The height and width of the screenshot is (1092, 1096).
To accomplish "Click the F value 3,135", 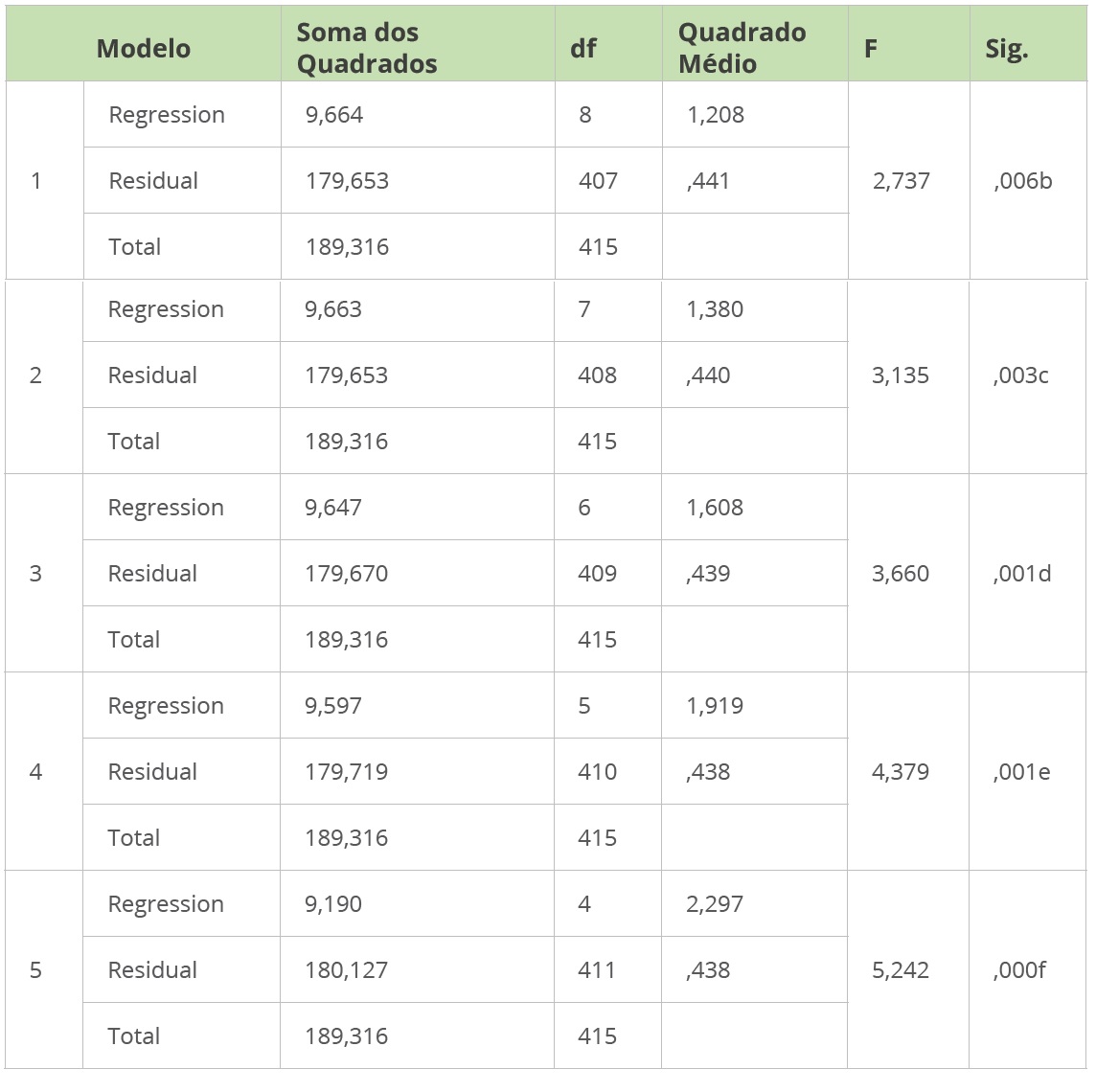I will [900, 375].
